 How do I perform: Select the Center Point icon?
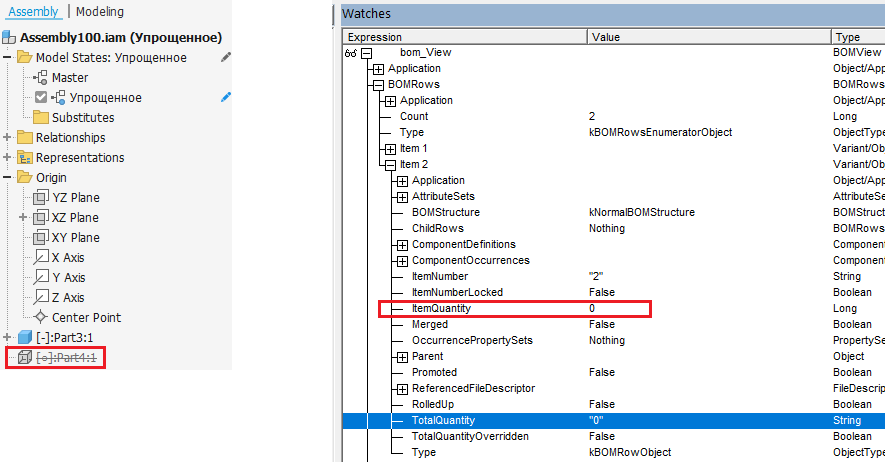pos(41,318)
